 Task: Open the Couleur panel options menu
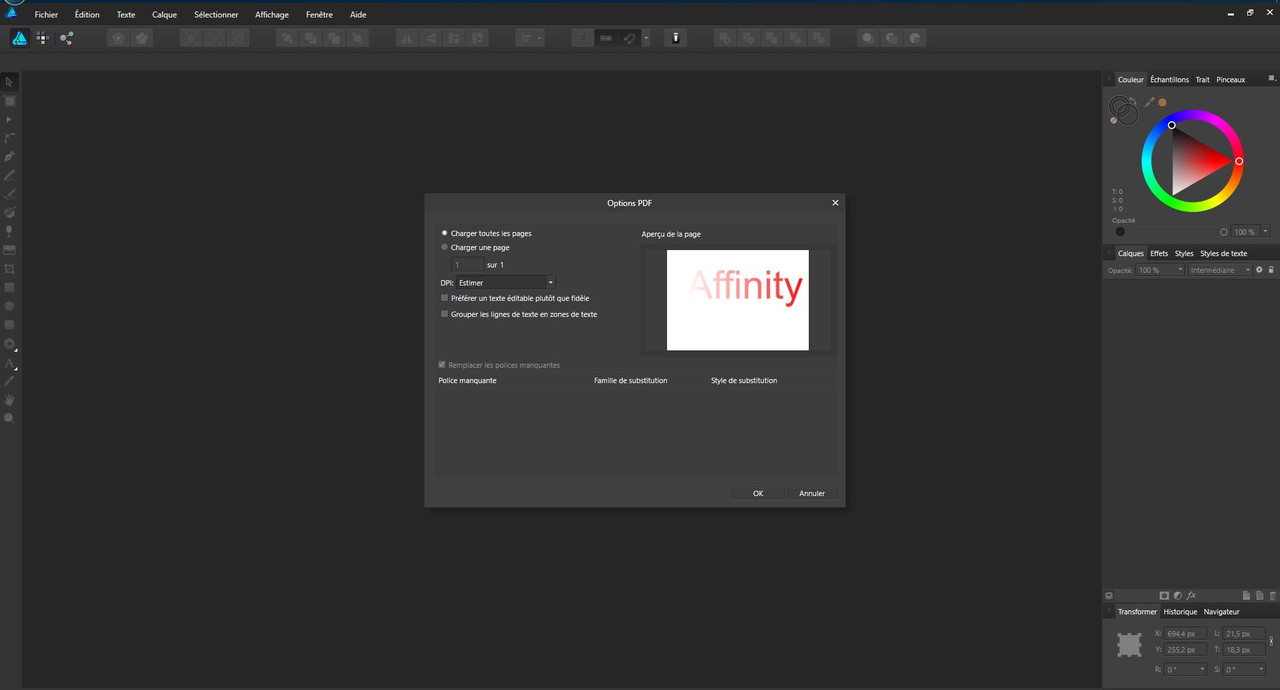1272,78
